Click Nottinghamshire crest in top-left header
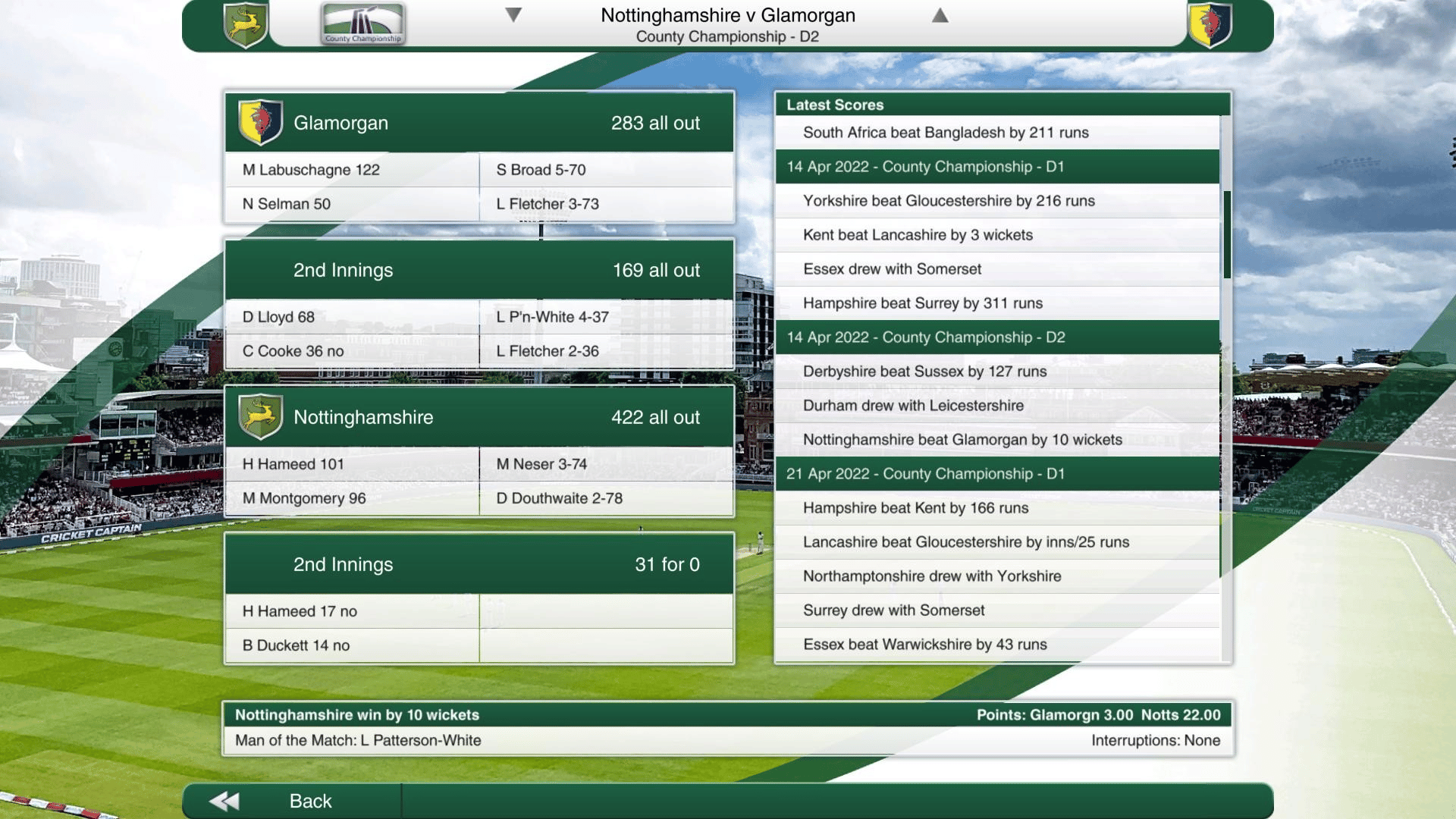 point(246,25)
